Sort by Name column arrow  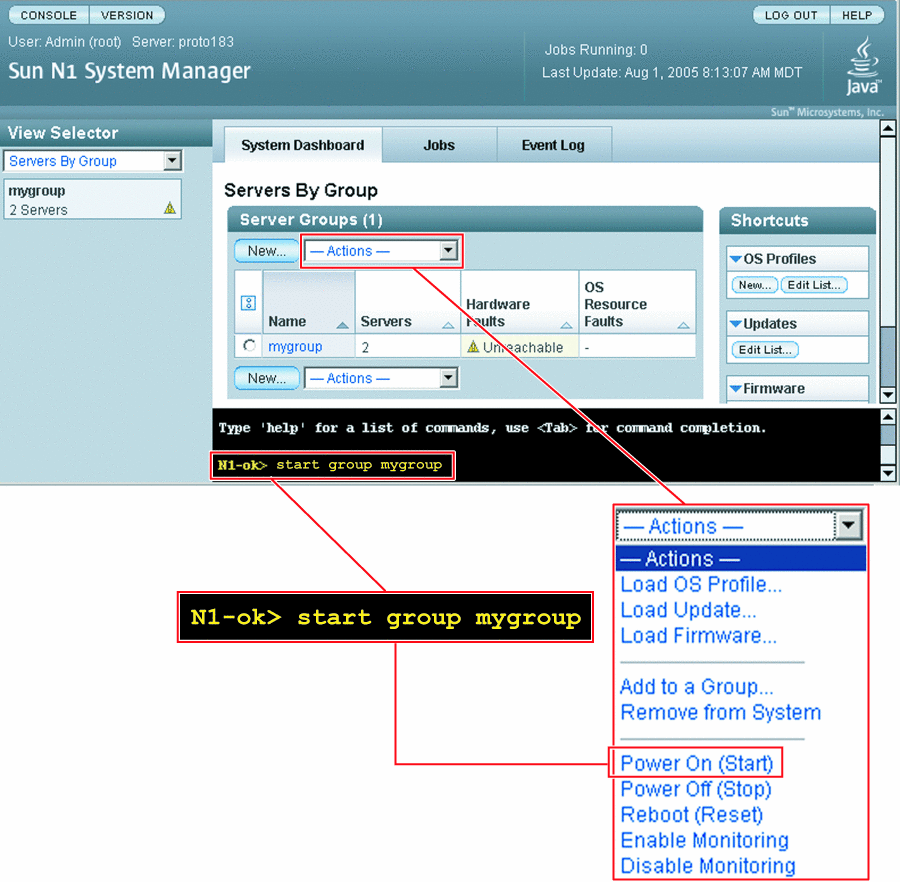(x=342, y=325)
